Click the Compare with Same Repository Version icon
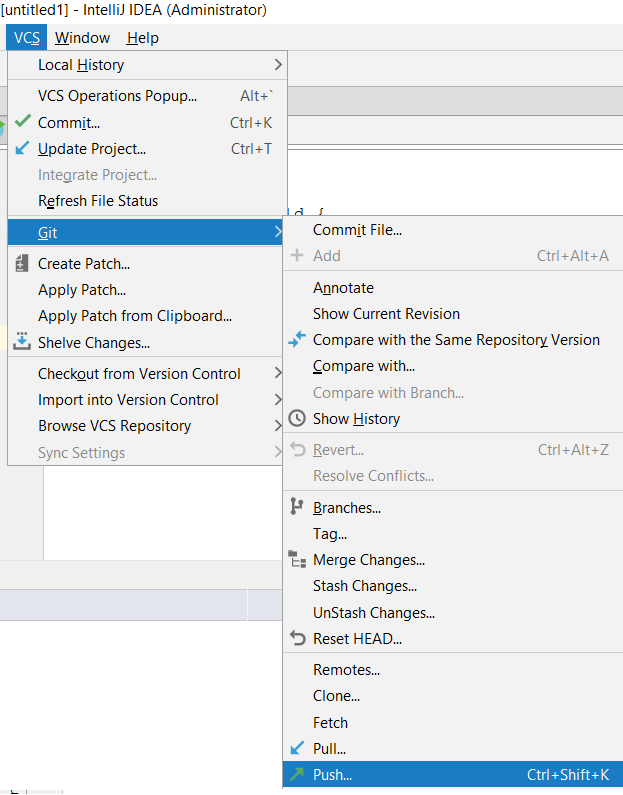The image size is (623, 795). click(297, 340)
